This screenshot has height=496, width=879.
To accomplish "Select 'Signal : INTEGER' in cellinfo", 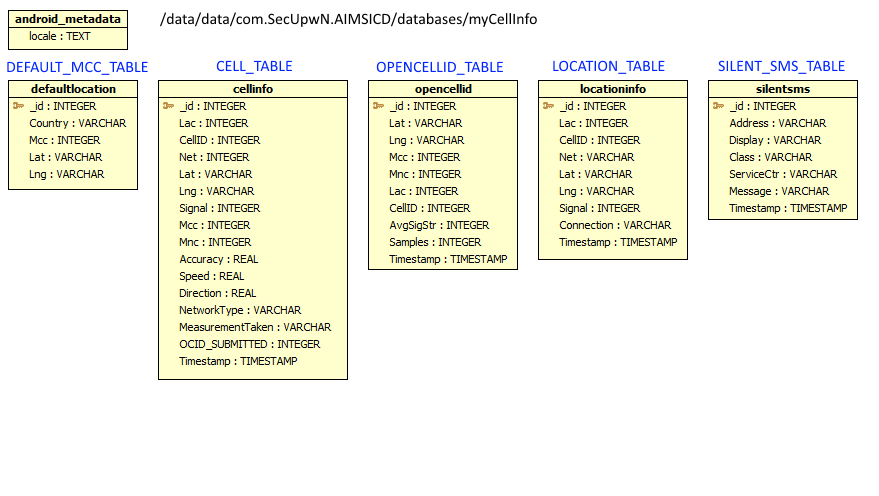I will (220, 208).
